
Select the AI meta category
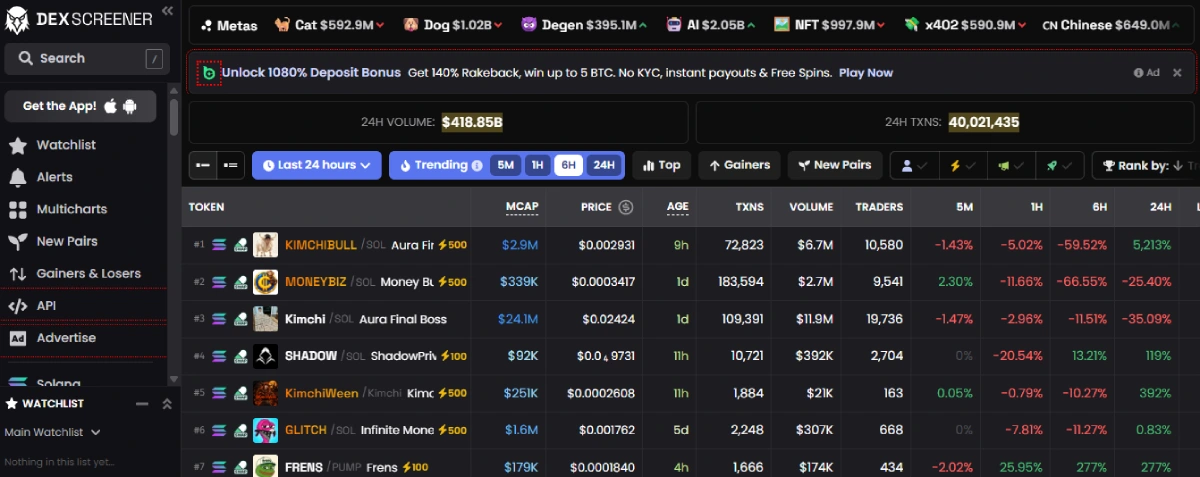712,25
